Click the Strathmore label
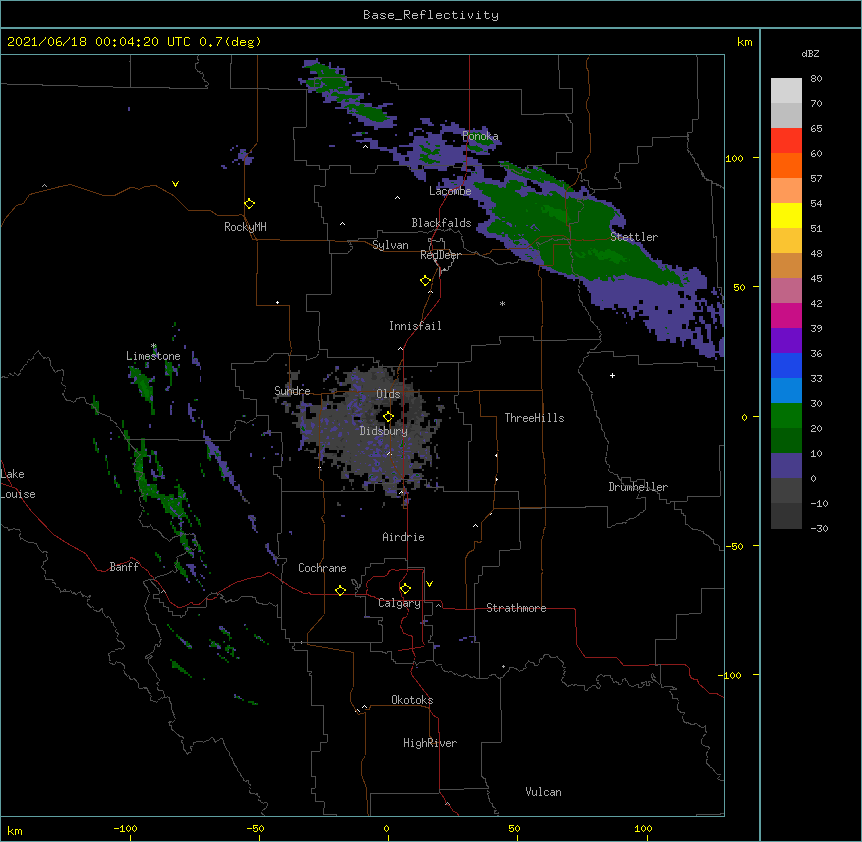This screenshot has height=842, width=862. coord(516,608)
